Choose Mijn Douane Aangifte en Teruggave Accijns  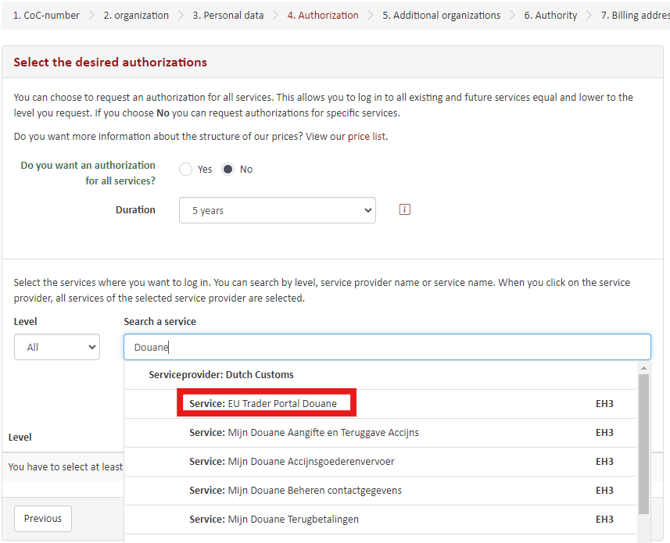380,432
